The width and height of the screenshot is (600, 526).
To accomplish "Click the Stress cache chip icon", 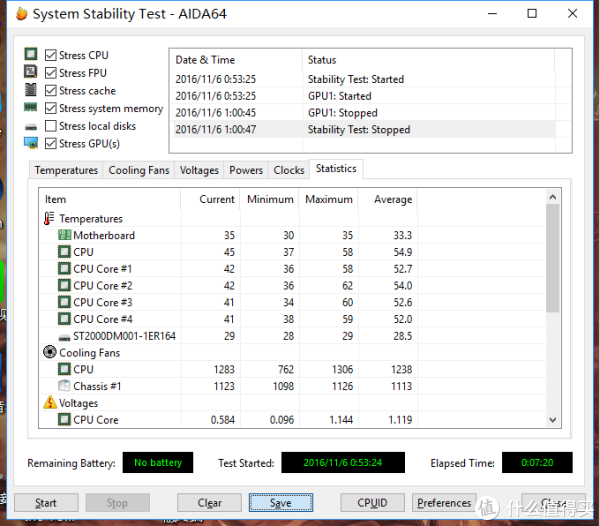I will point(31,90).
